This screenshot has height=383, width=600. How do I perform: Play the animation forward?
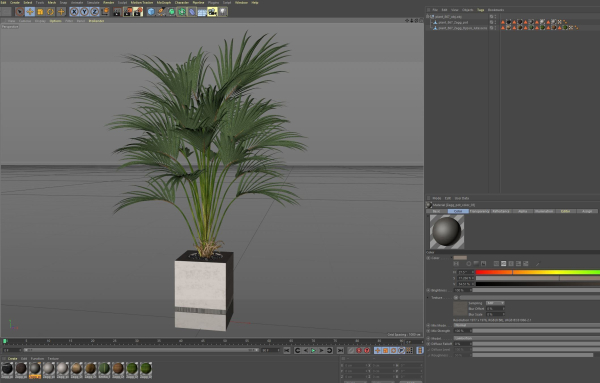click(313, 350)
